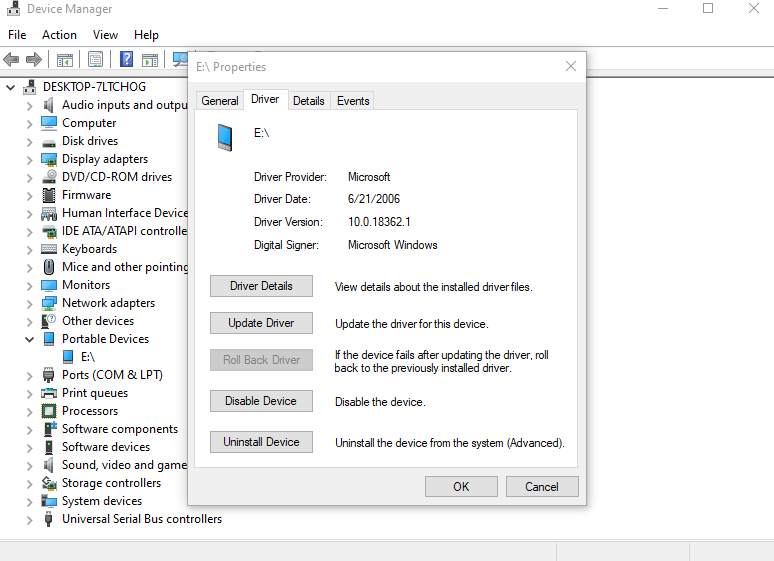The image size is (774, 561).
Task: Expand the Network adapters category
Action: 30,304
